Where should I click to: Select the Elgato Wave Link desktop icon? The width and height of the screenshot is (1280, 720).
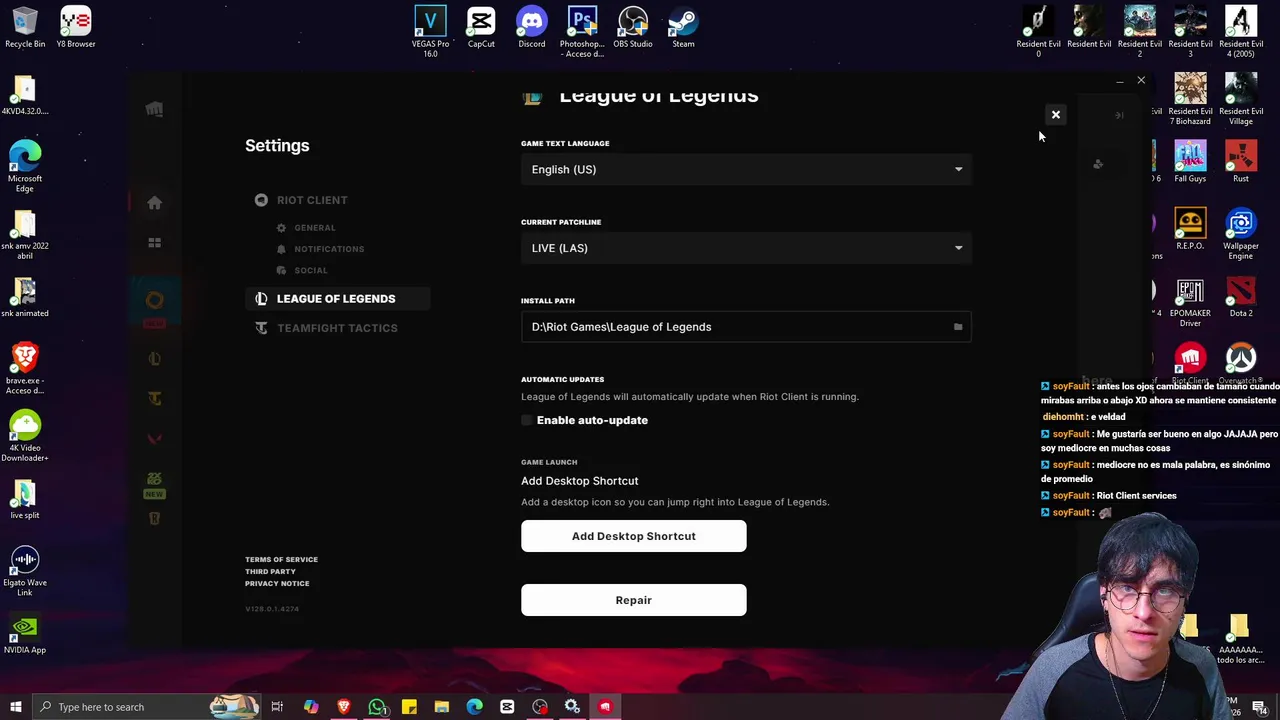coord(25,570)
